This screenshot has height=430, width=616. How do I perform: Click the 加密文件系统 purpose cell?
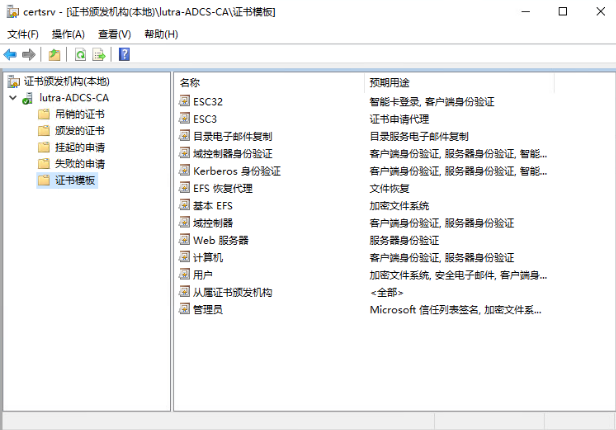[399, 206]
